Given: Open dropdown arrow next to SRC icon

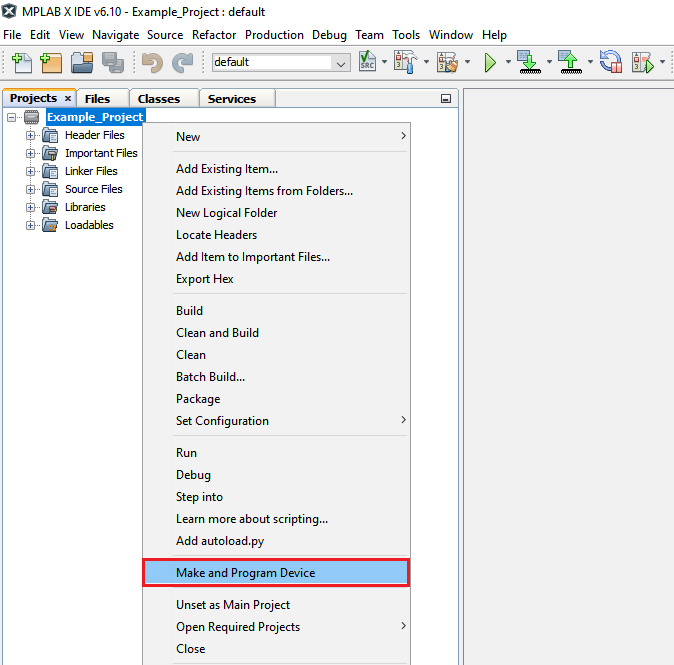Looking at the screenshot, I should pyautogui.click(x=384, y=62).
